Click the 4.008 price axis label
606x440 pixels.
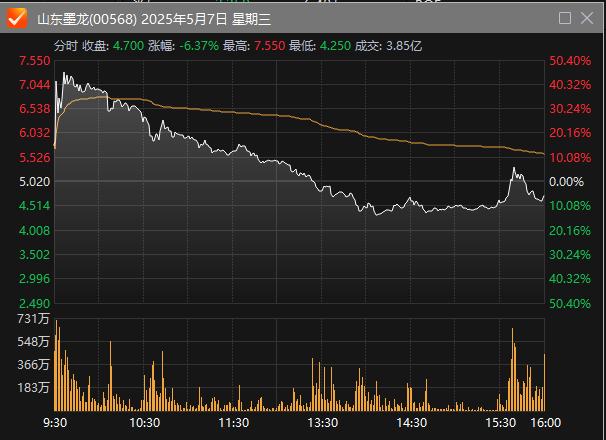pos(35,230)
